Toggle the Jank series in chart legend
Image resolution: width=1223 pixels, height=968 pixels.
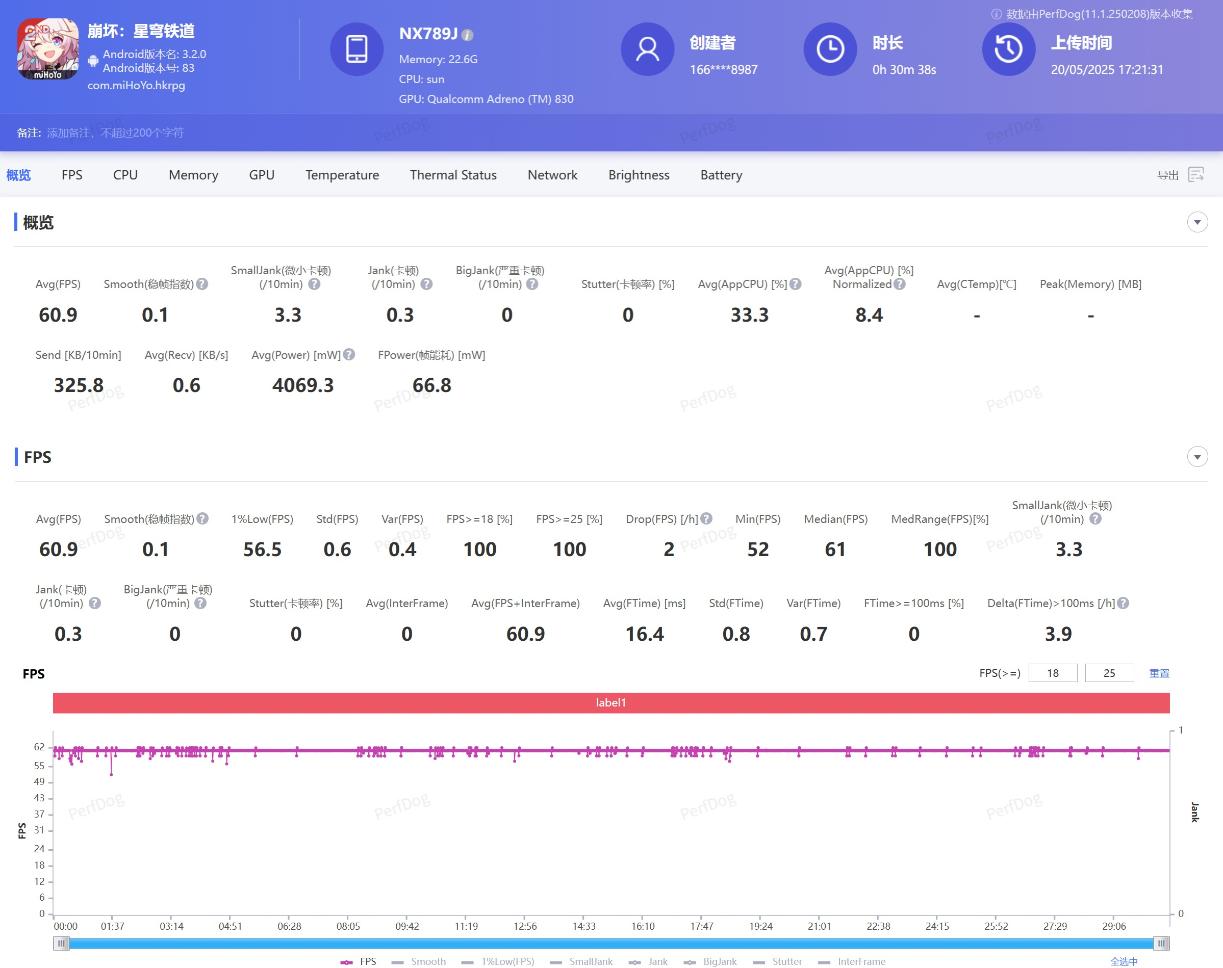(x=648, y=962)
